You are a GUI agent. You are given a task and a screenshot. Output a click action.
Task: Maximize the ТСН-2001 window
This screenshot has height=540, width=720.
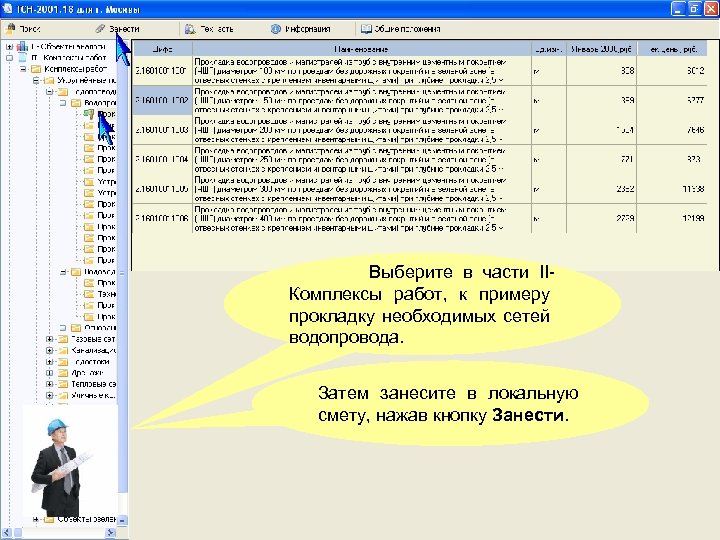[x=694, y=9]
